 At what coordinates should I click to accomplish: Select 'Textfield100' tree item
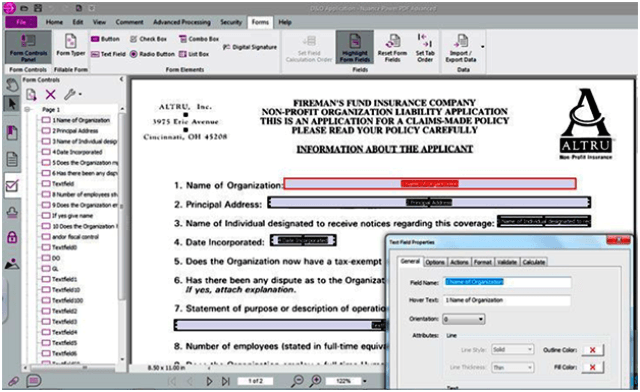pos(62,301)
